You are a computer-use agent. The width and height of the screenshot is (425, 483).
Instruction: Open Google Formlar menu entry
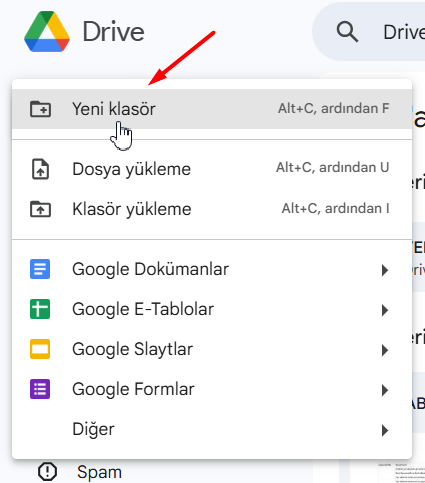pyautogui.click(x=212, y=389)
